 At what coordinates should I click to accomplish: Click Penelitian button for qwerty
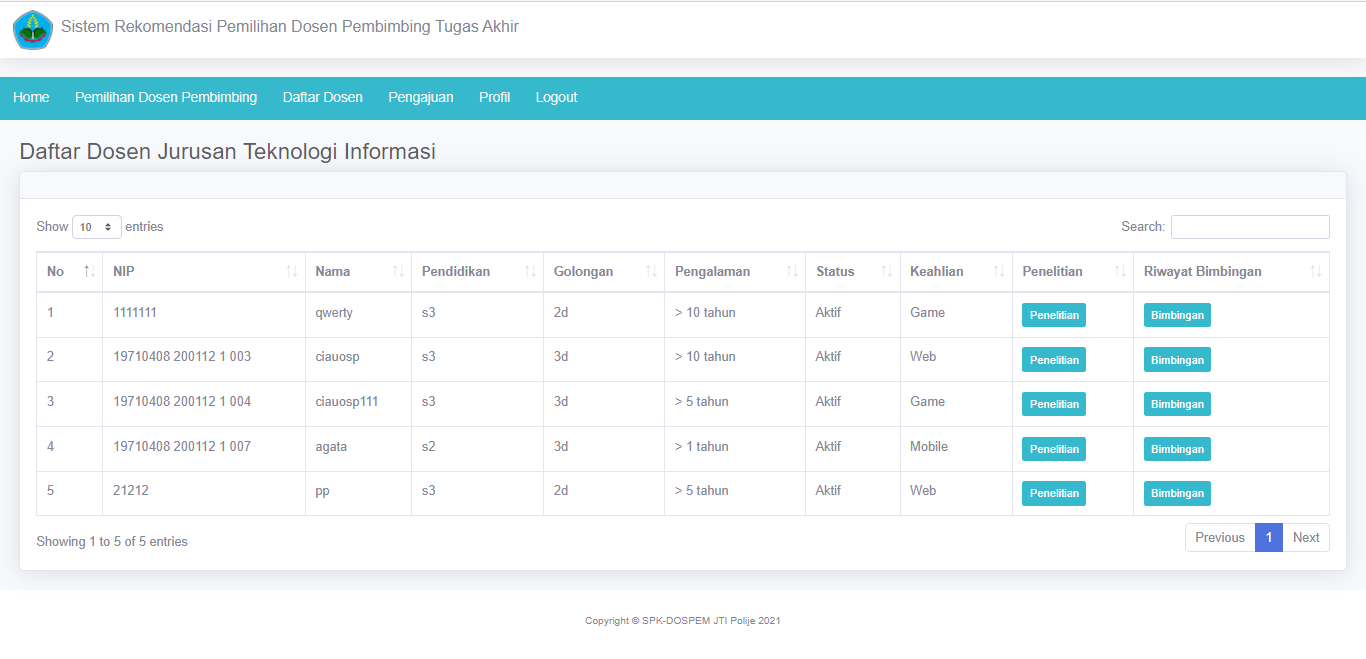[x=1053, y=315]
